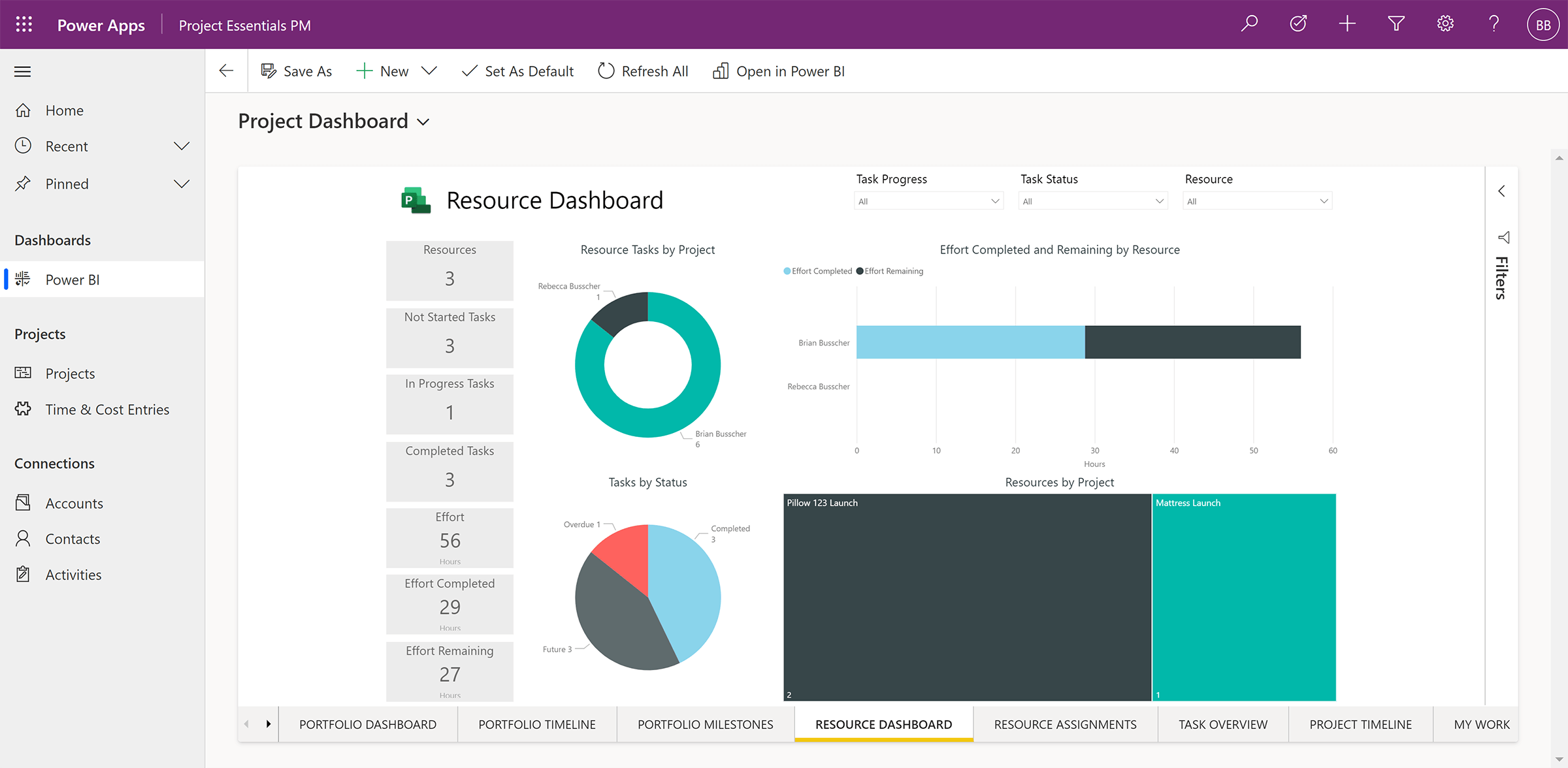The height and width of the screenshot is (768, 1568).
Task: Click the help question mark icon
Action: [x=1494, y=25]
